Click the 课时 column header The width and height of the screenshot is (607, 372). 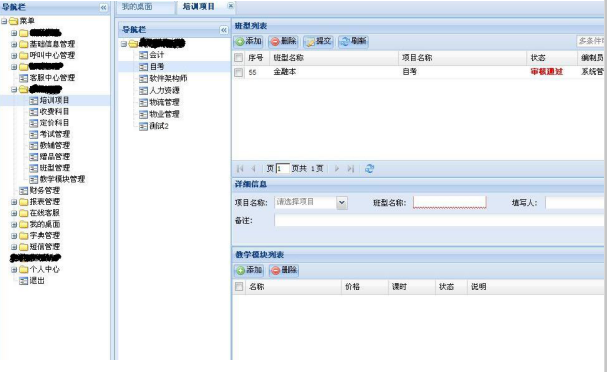[x=412, y=286]
